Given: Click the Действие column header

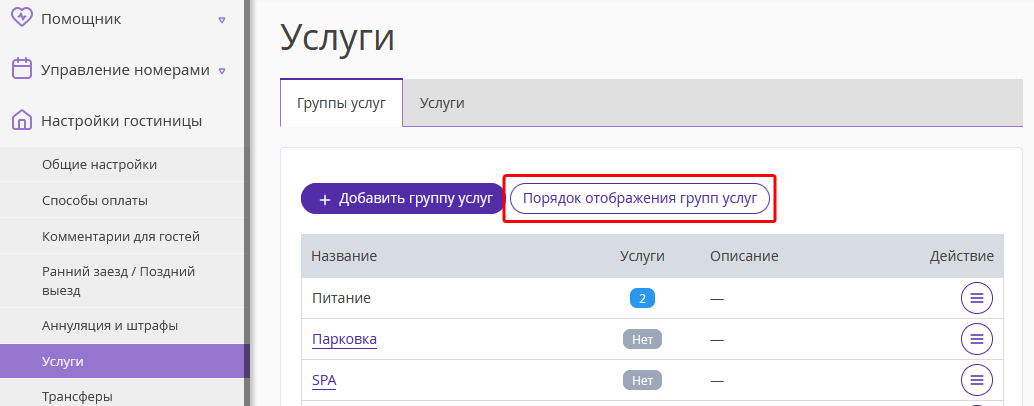Looking at the screenshot, I should click(961, 256).
